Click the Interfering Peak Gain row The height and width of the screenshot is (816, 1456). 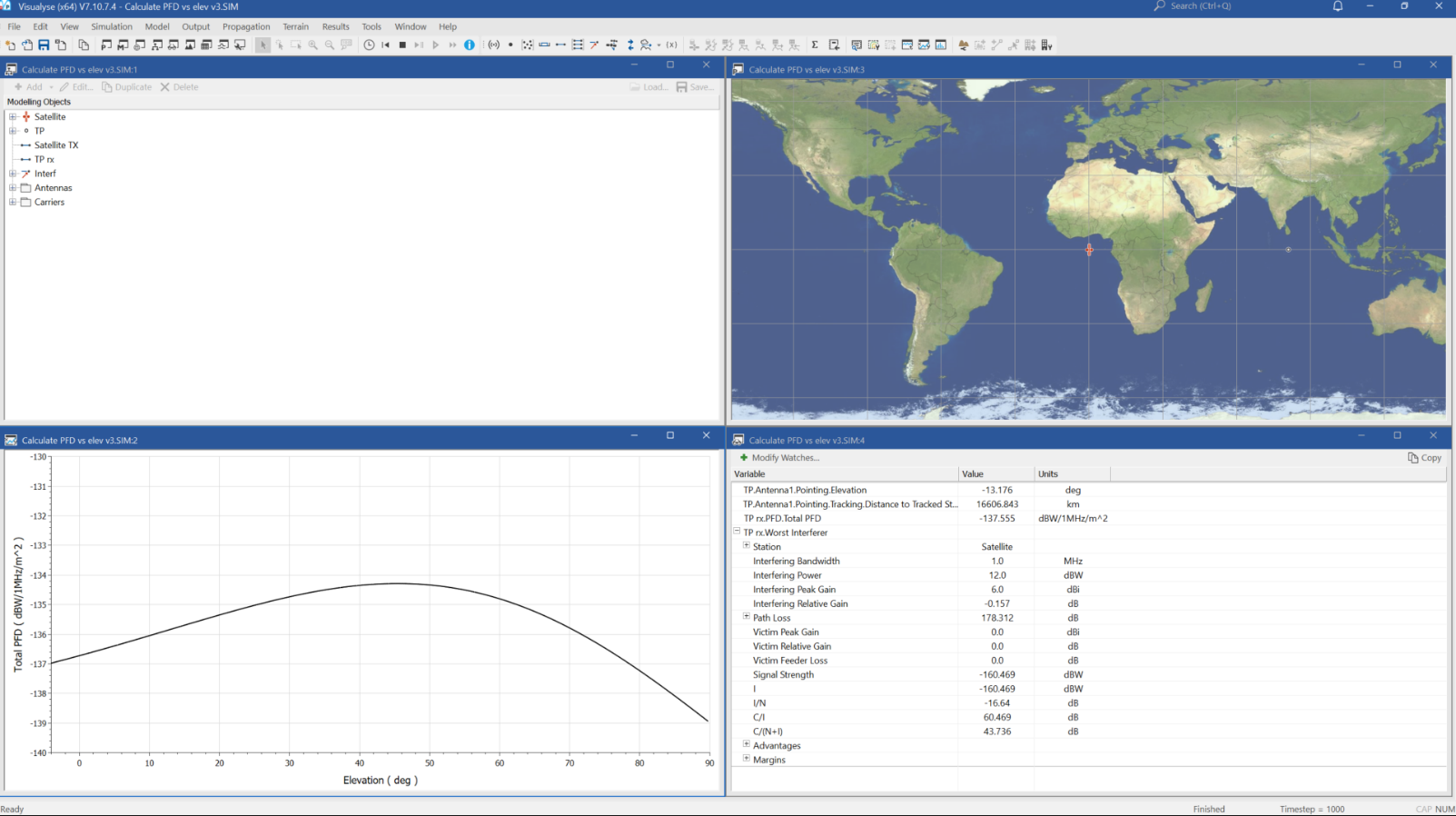point(1088,589)
